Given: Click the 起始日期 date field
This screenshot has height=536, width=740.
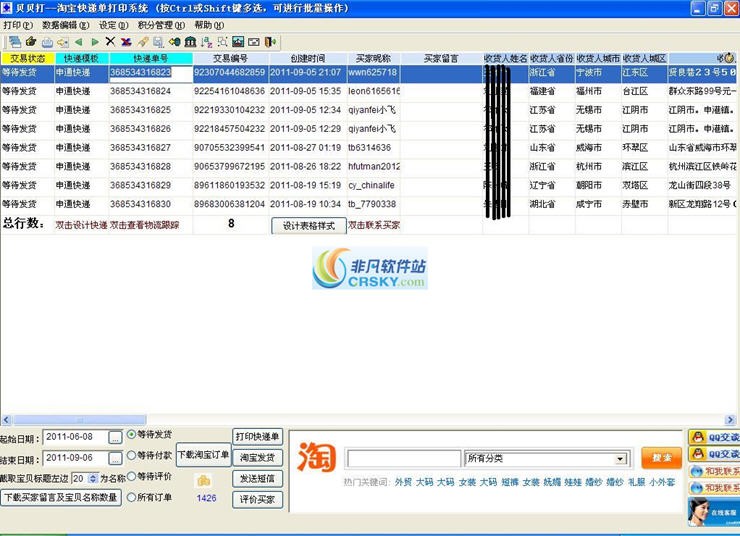Looking at the screenshot, I should click(76, 437).
